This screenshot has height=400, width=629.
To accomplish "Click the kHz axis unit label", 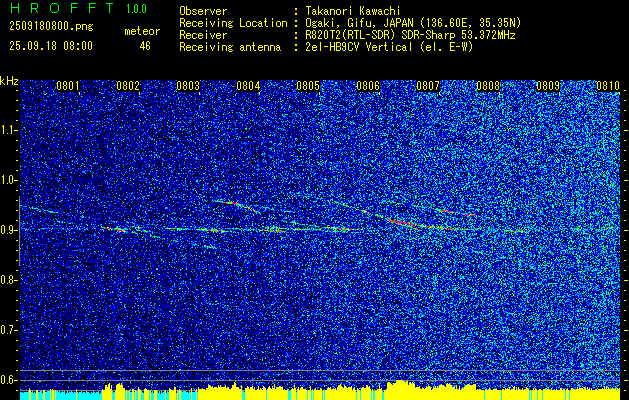I will click(x=9, y=81).
